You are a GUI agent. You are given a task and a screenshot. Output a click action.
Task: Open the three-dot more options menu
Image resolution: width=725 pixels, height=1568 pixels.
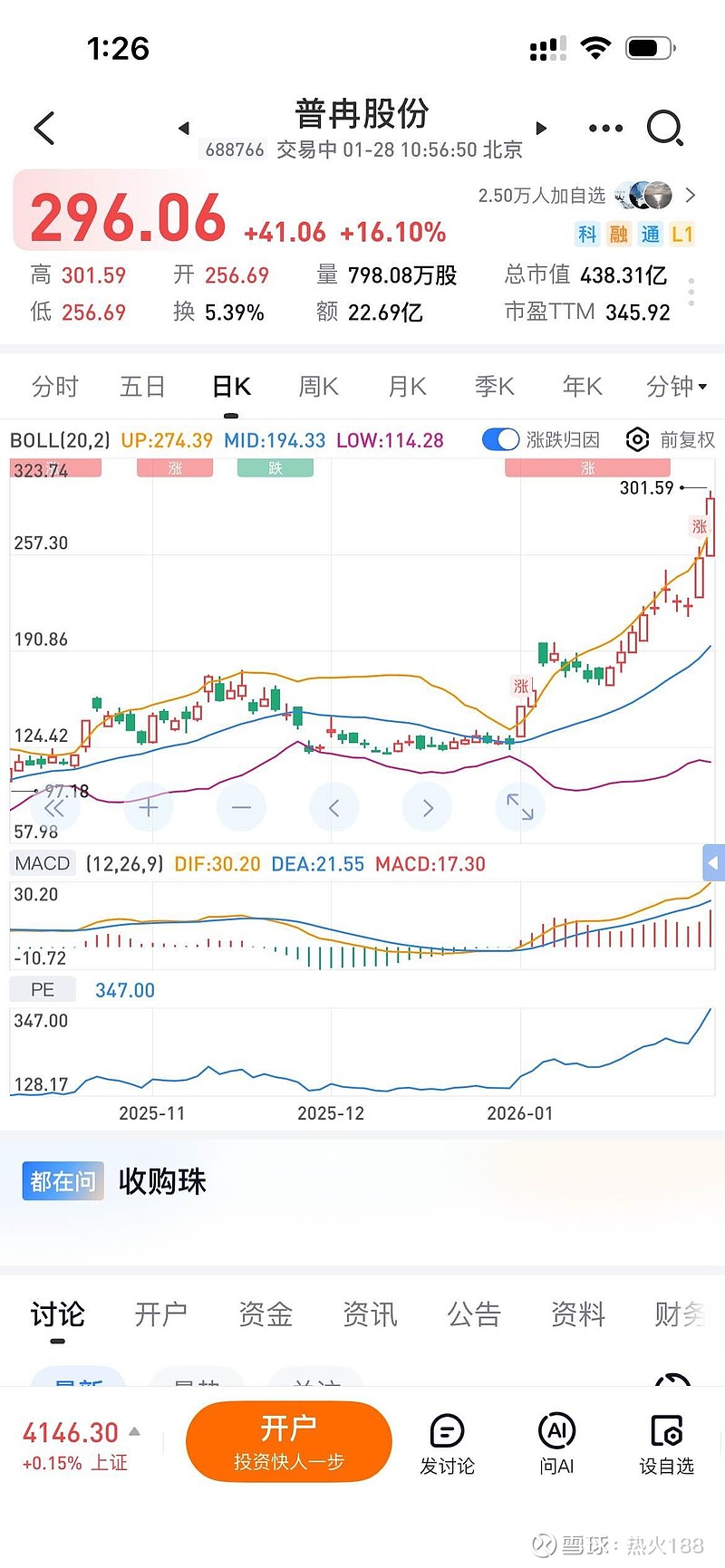tap(605, 129)
